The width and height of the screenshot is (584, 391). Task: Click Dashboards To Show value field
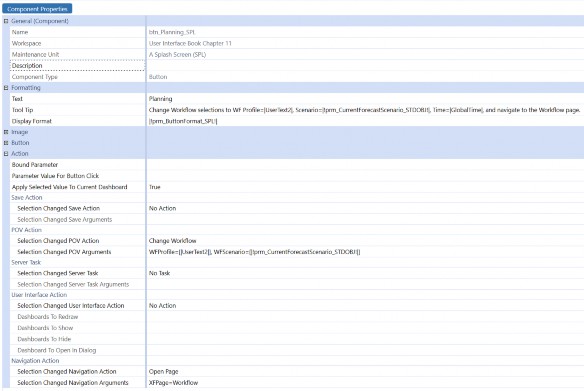(365, 328)
